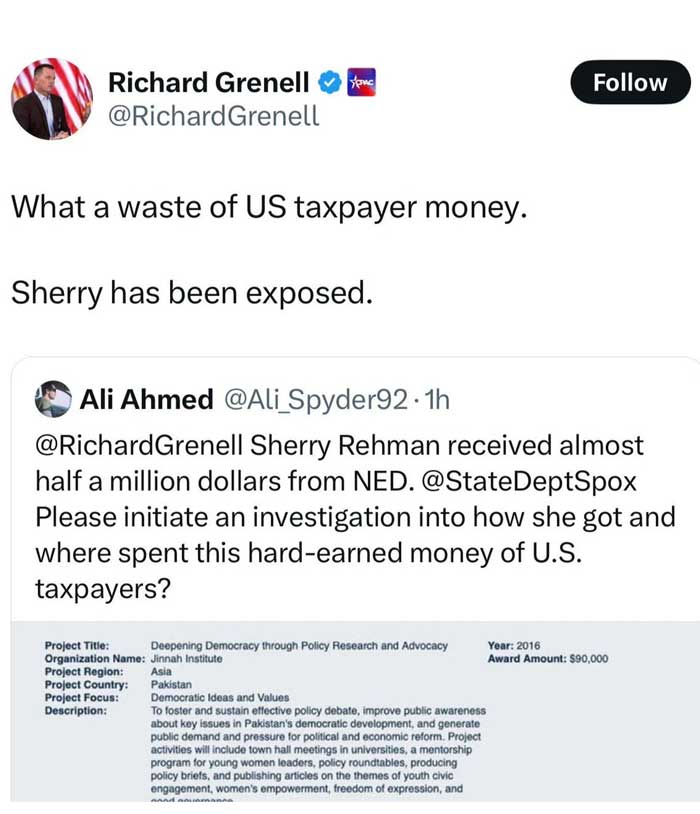This screenshot has width=700, height=814.
Task: Open the Richard Grenell display name
Action: [208, 82]
